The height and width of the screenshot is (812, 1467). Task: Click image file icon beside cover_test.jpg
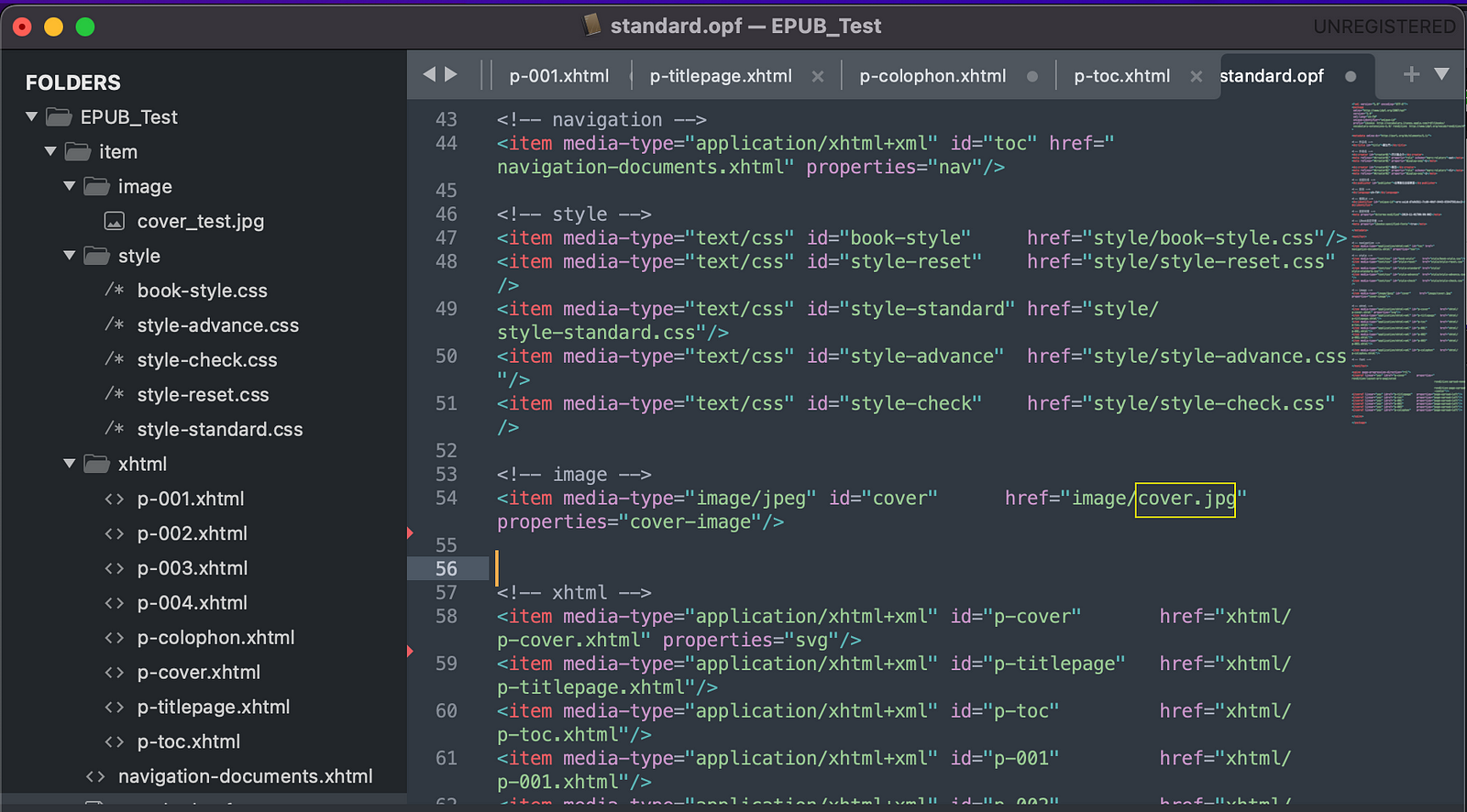click(115, 222)
